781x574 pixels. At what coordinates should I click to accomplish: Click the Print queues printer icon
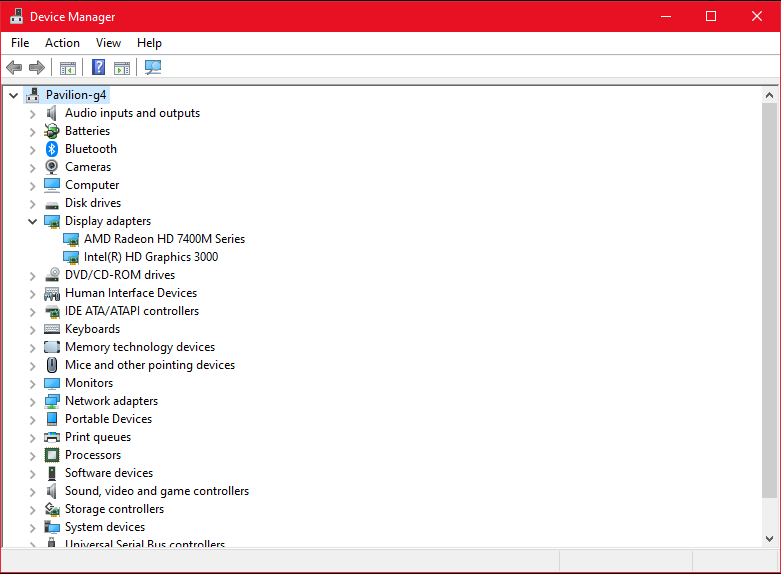tap(52, 437)
